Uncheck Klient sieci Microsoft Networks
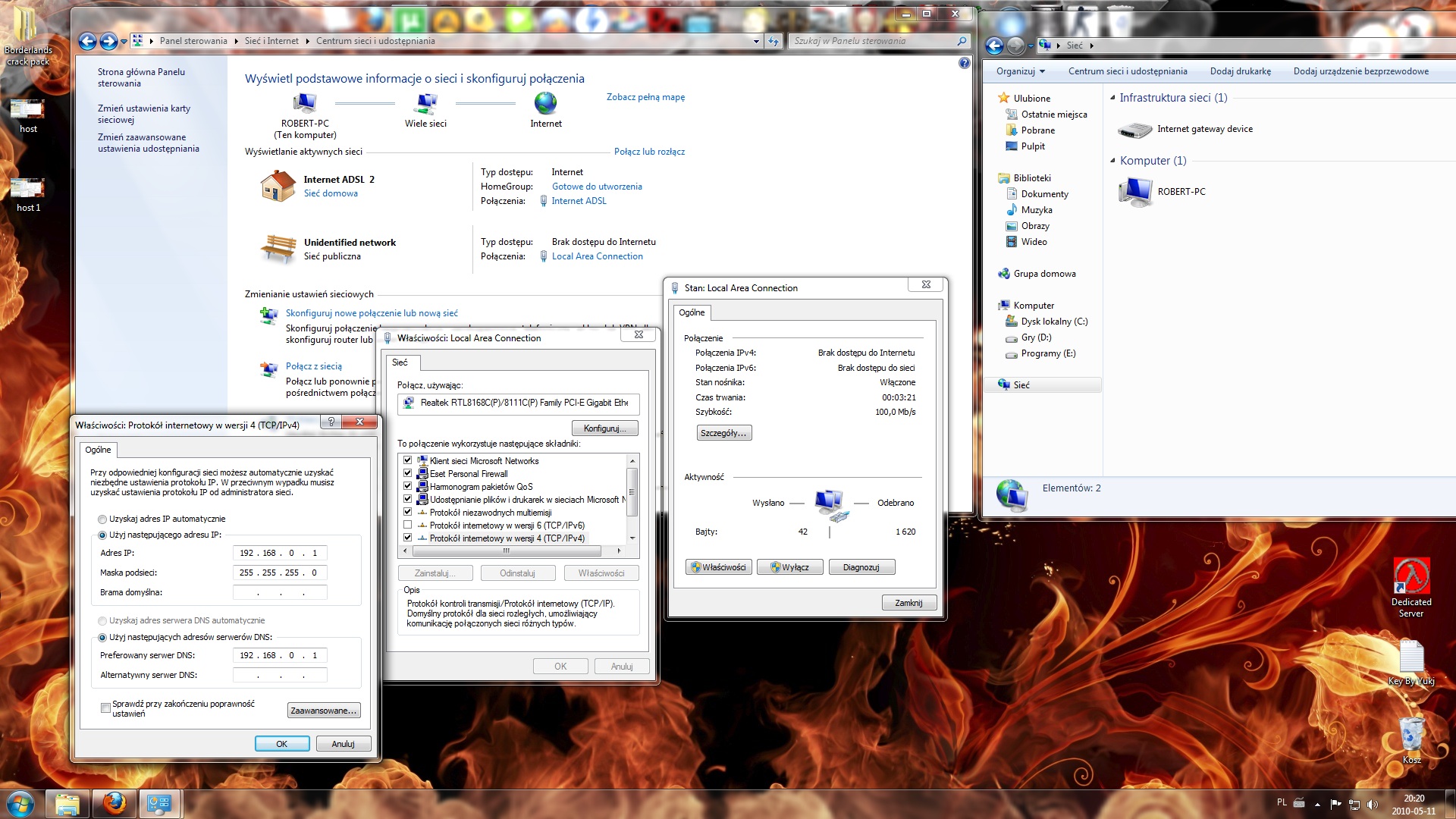The image size is (1456, 819). [x=408, y=460]
